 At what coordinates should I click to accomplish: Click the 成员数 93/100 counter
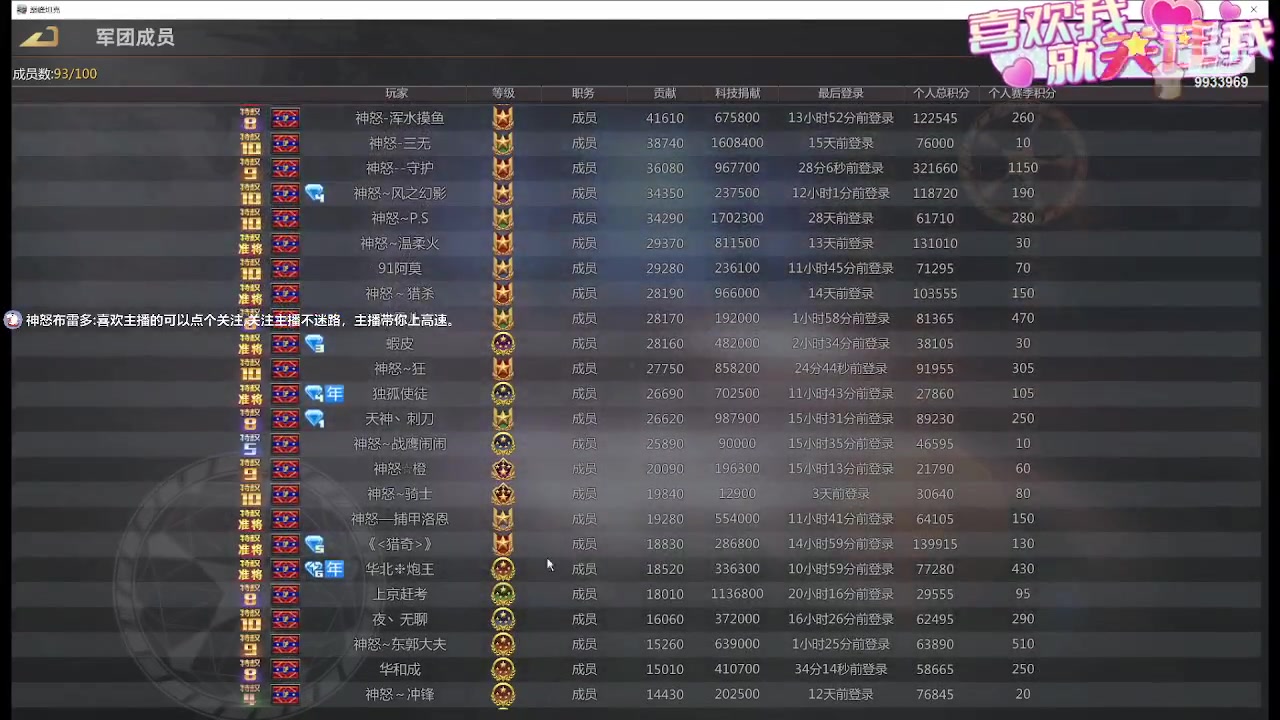click(55, 73)
